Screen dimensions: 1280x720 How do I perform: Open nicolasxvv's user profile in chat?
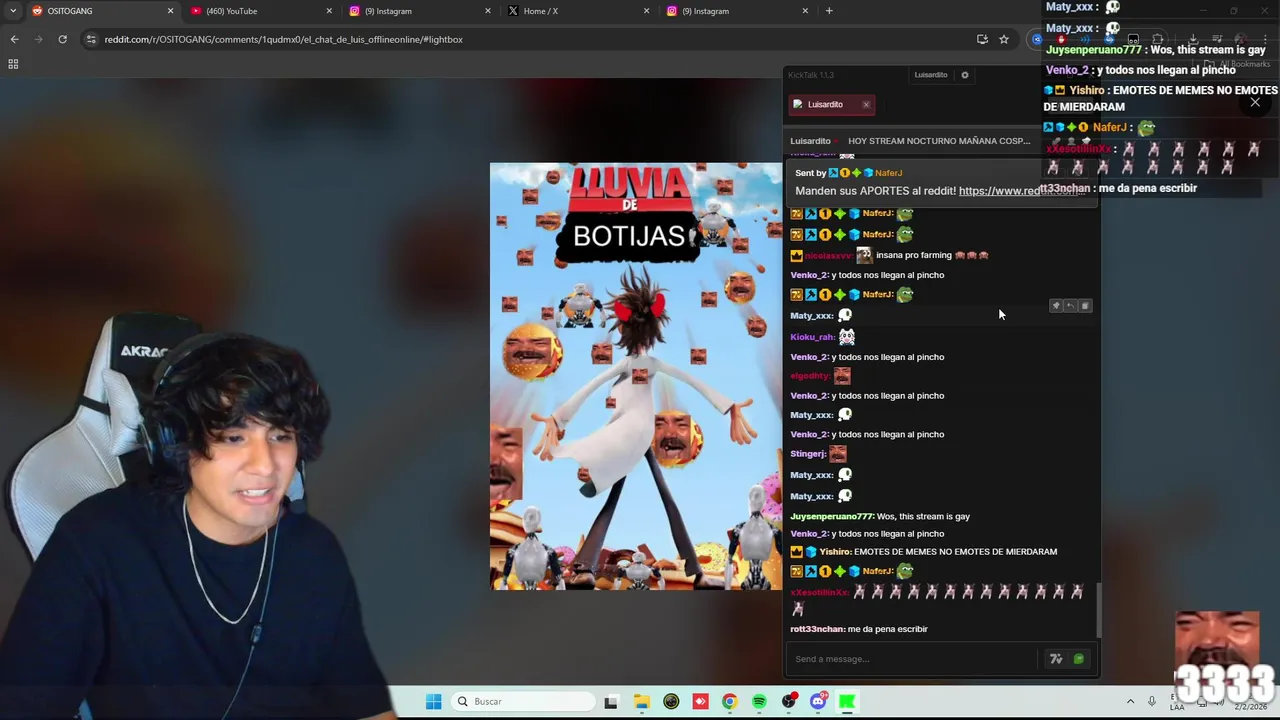(827, 255)
